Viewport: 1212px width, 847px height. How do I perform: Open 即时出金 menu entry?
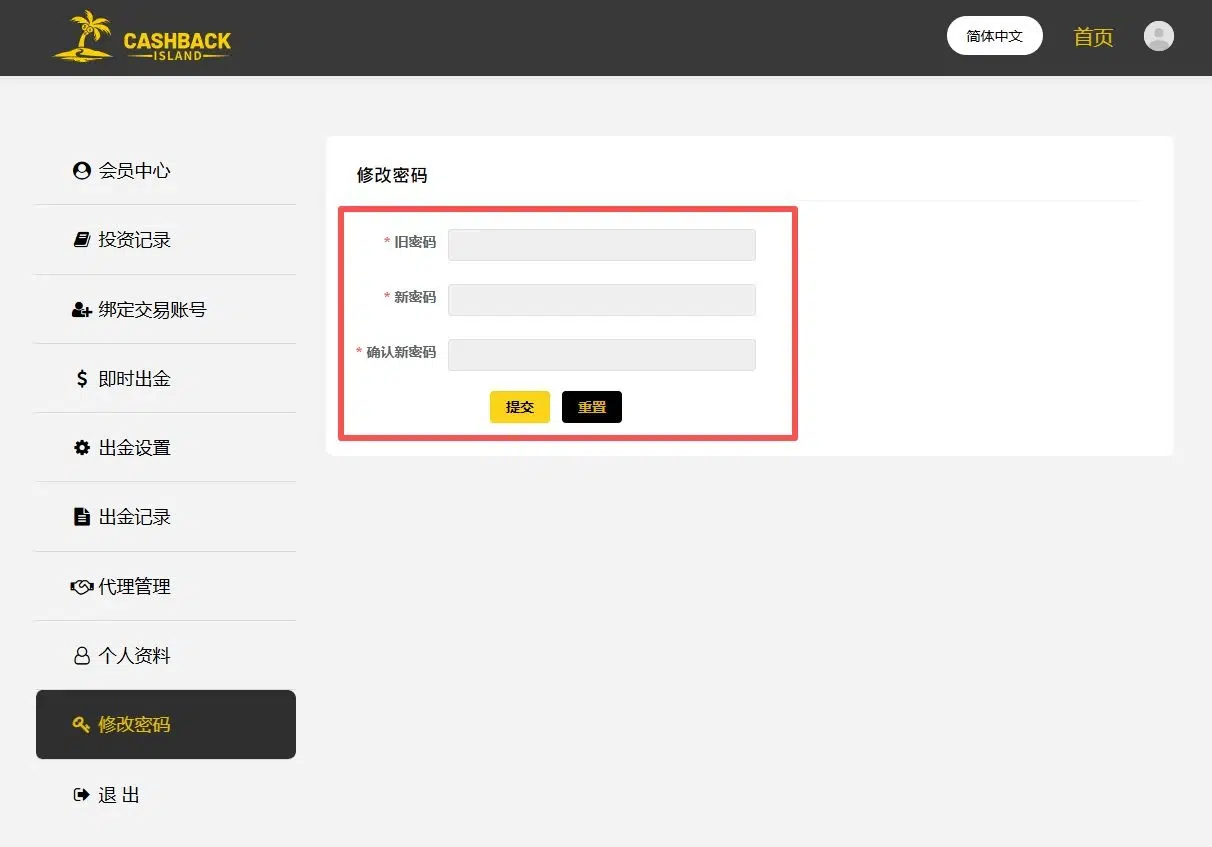point(165,379)
